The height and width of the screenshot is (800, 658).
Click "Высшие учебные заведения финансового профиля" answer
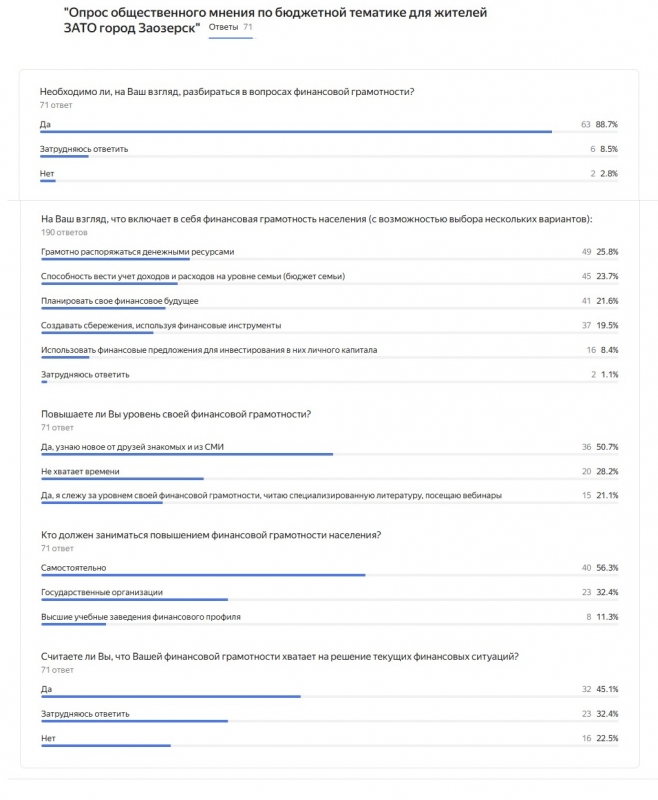(x=141, y=616)
